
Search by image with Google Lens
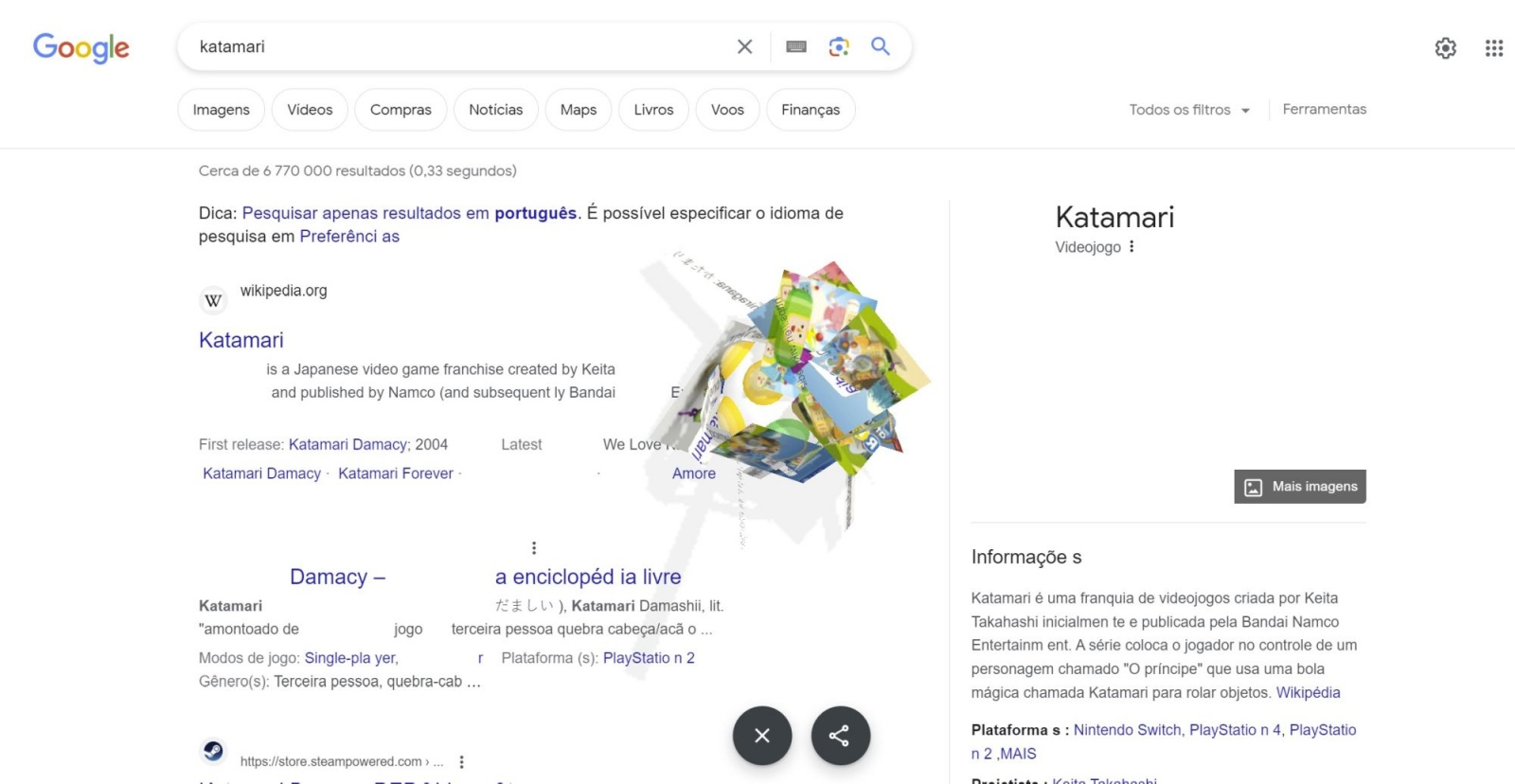tap(839, 46)
